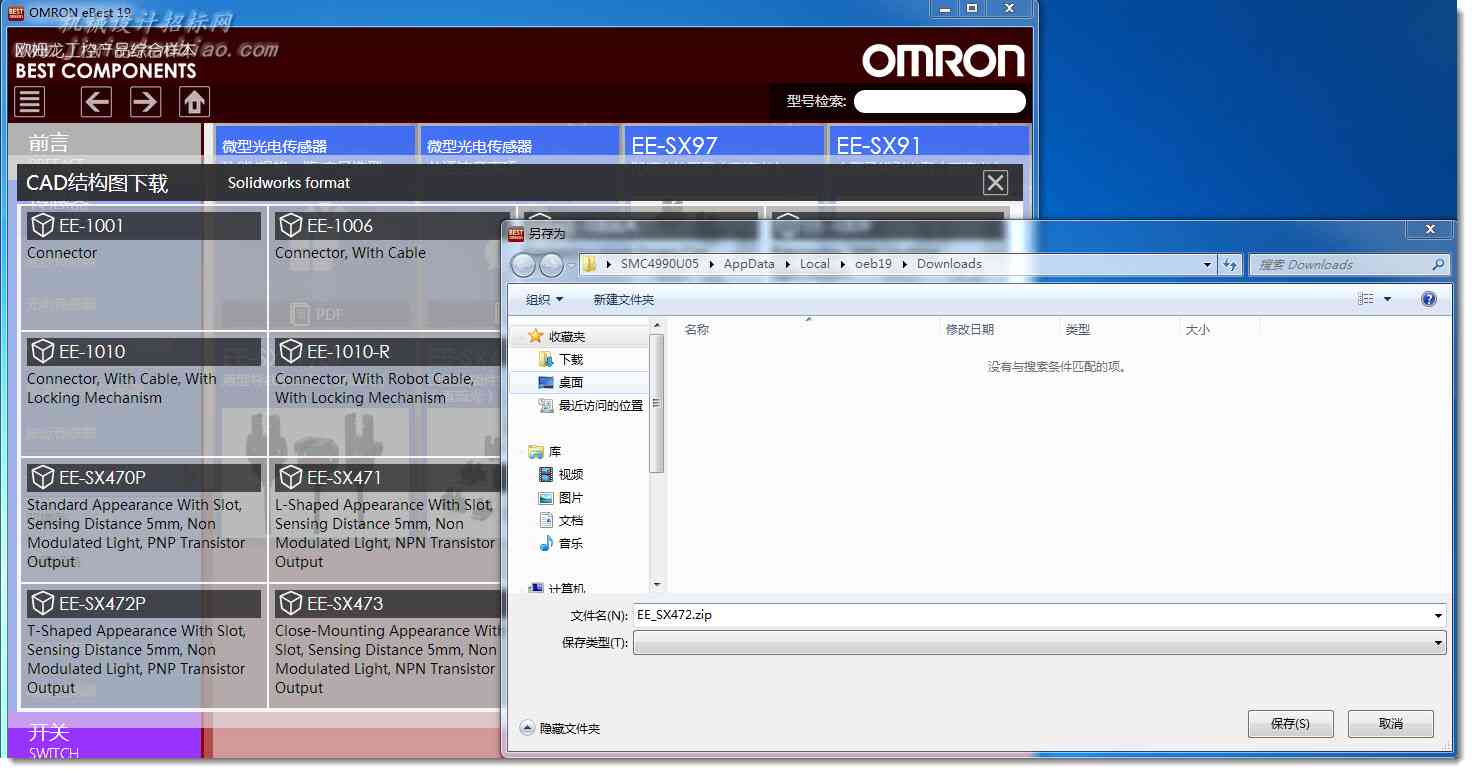Open the 保存类型 file type dropdown
This screenshot has height=773, width=1472.
pyautogui.click(x=1040, y=642)
